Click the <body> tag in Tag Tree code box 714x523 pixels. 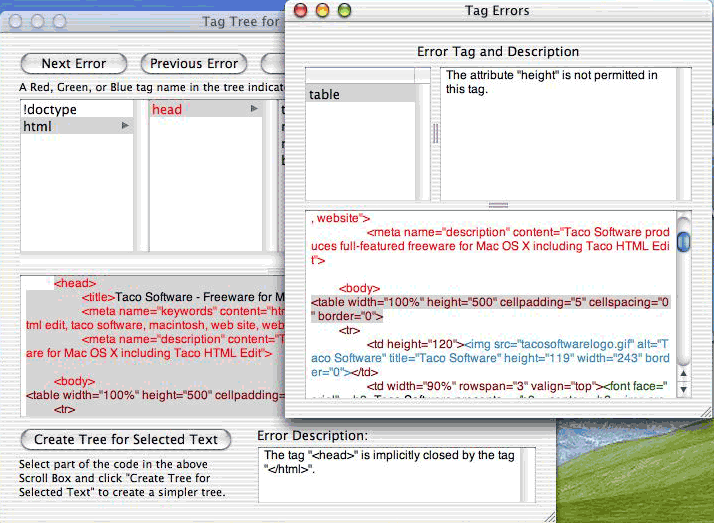pos(74,381)
